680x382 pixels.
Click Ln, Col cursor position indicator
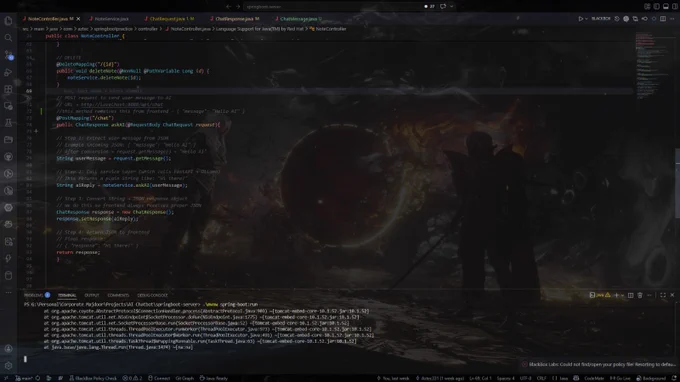[480, 379]
